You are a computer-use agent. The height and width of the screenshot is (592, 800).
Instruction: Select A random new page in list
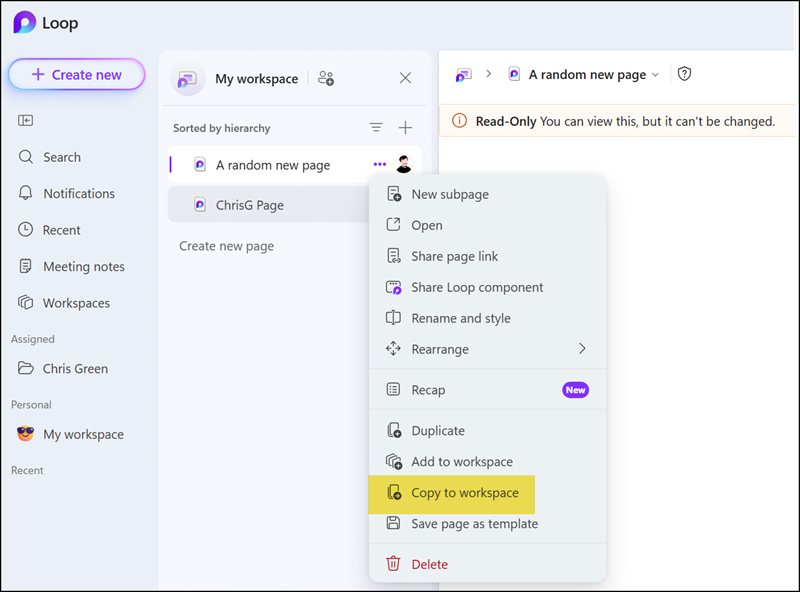[x=273, y=165]
